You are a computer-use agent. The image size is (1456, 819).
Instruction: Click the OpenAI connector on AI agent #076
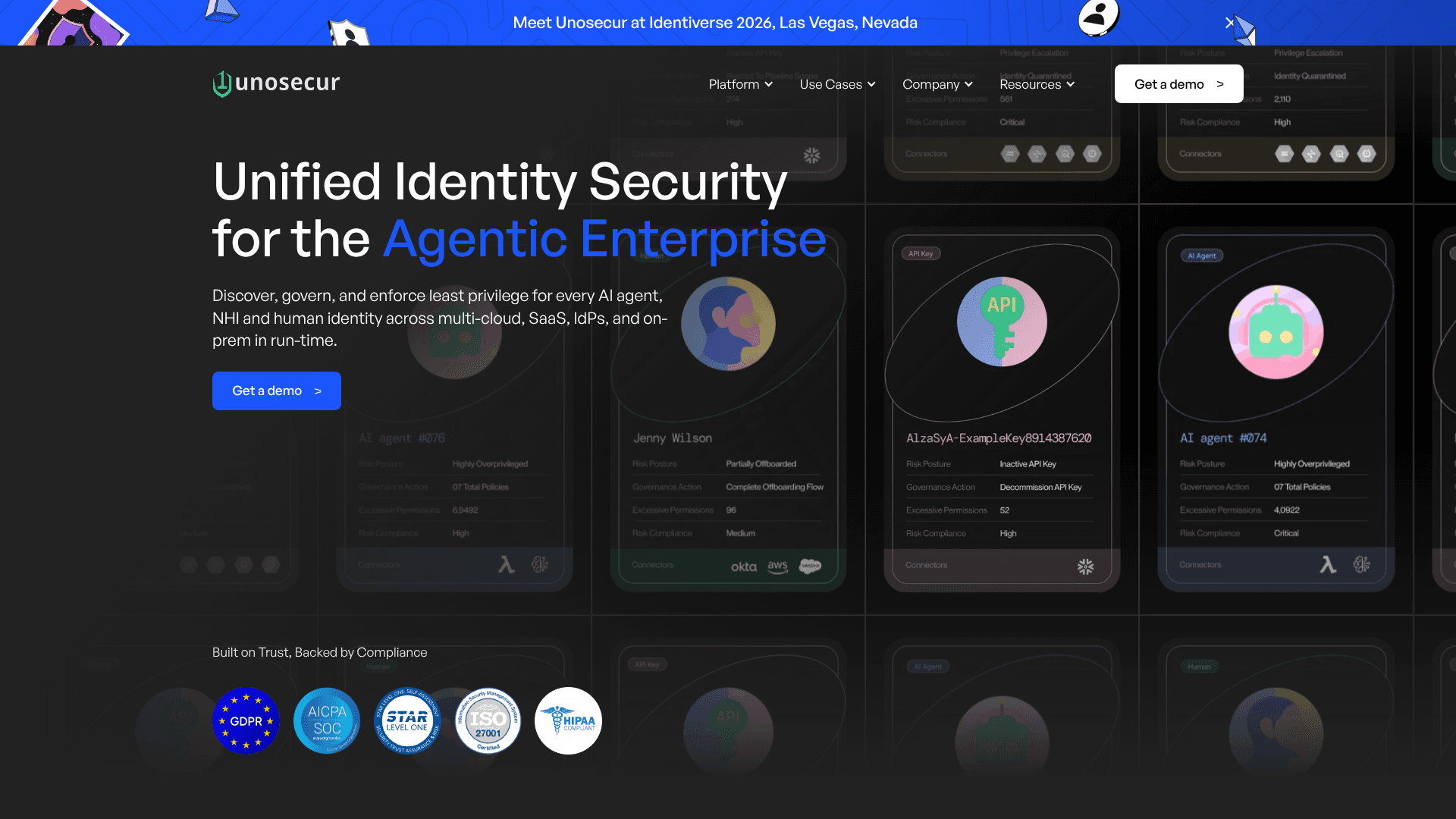point(539,564)
